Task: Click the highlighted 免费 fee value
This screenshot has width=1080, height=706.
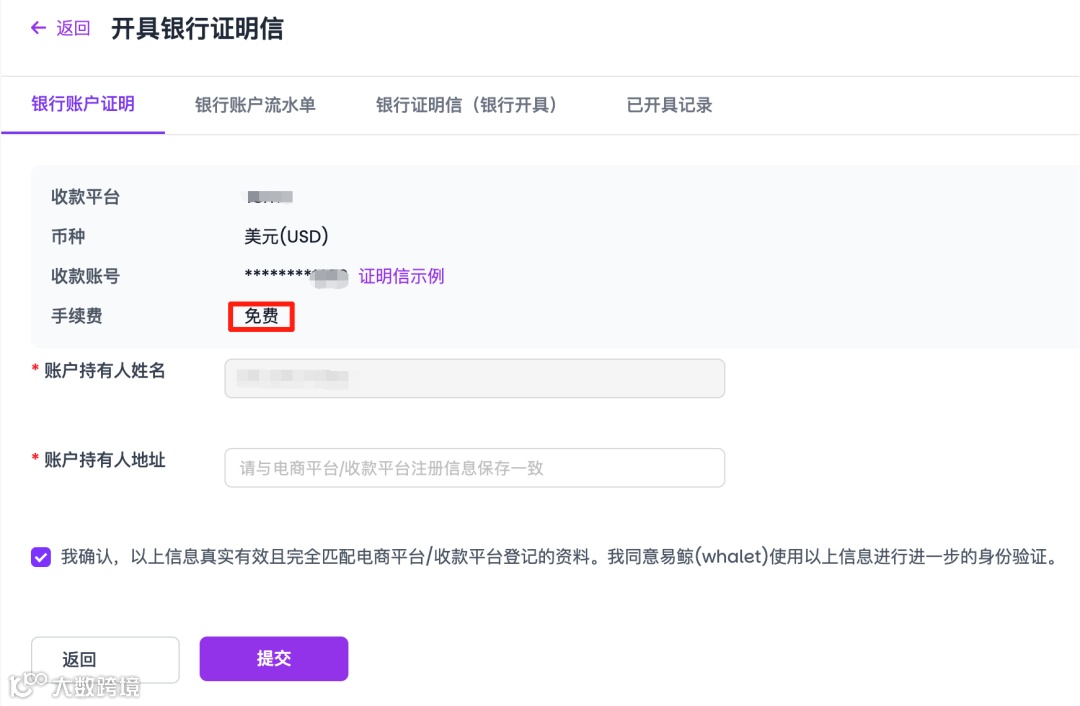Action: (x=262, y=316)
